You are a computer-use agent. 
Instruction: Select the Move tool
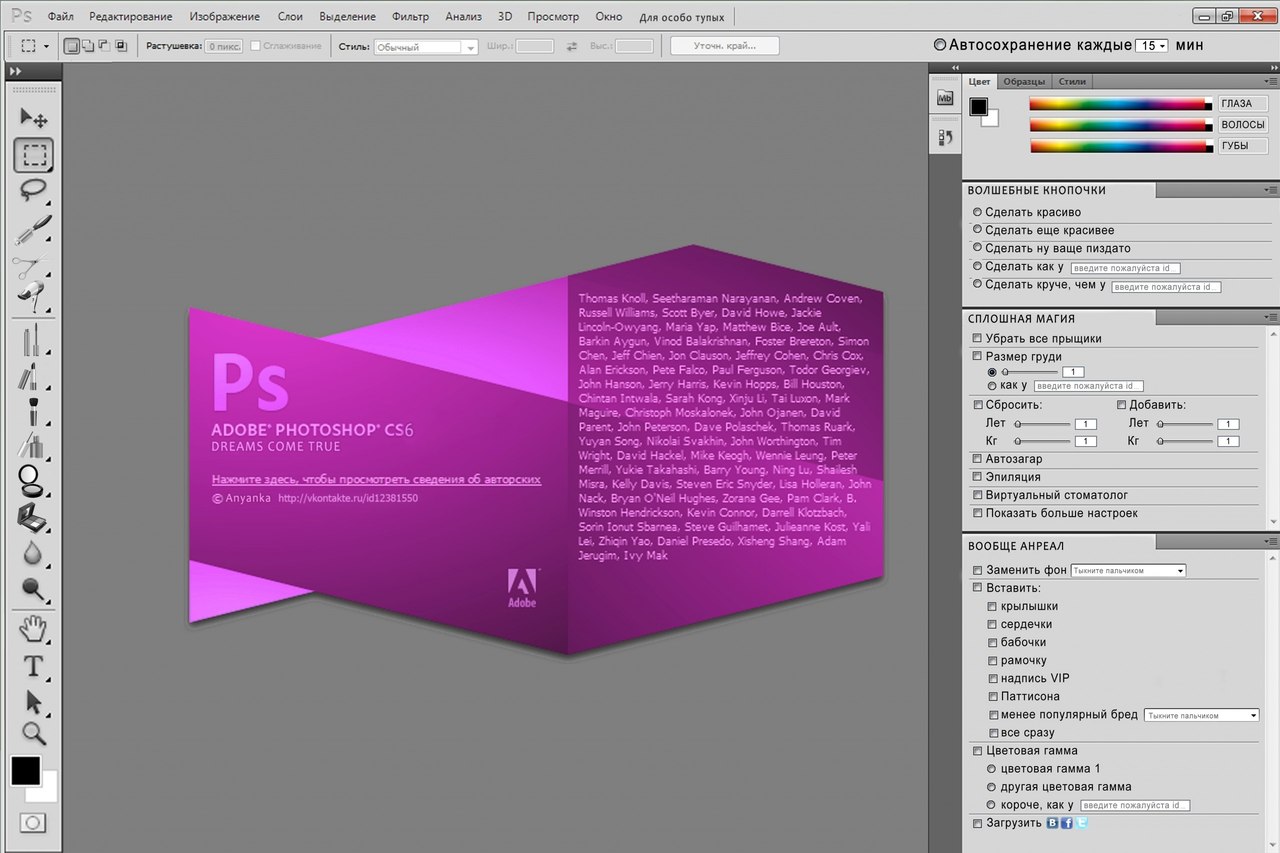[33, 119]
